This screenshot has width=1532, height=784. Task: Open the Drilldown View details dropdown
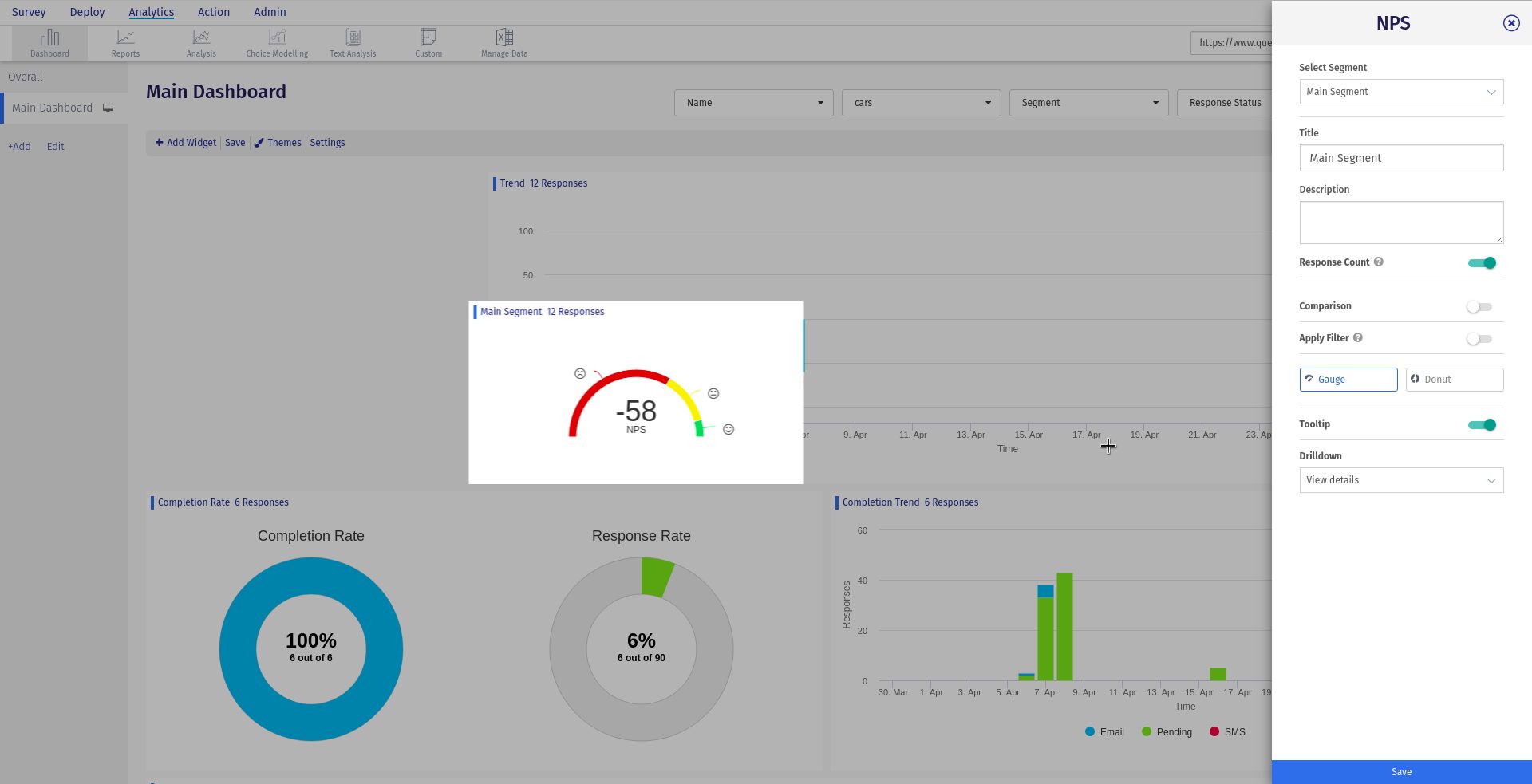(1400, 480)
